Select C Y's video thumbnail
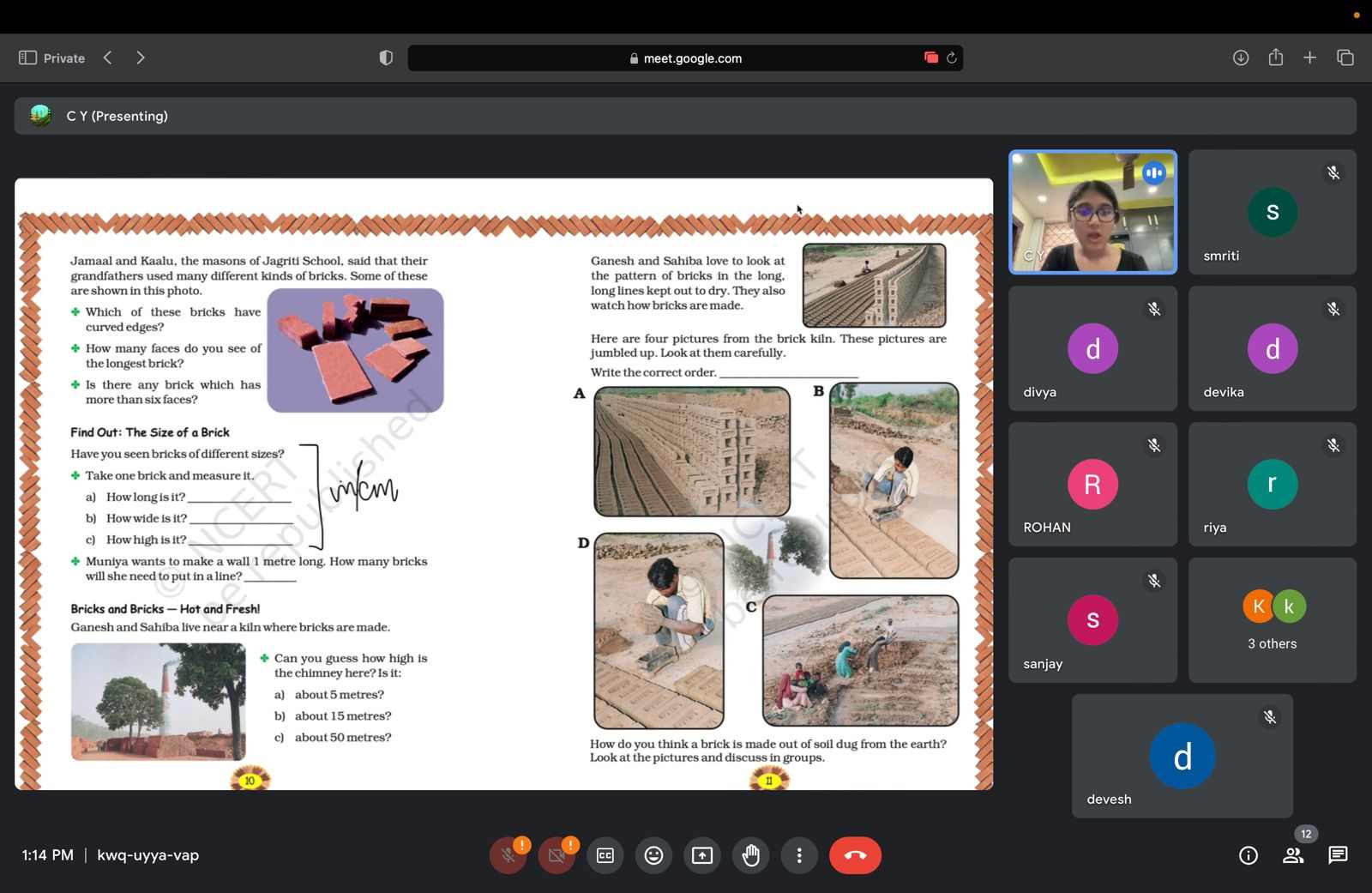This screenshot has width=1372, height=893. [1092, 212]
